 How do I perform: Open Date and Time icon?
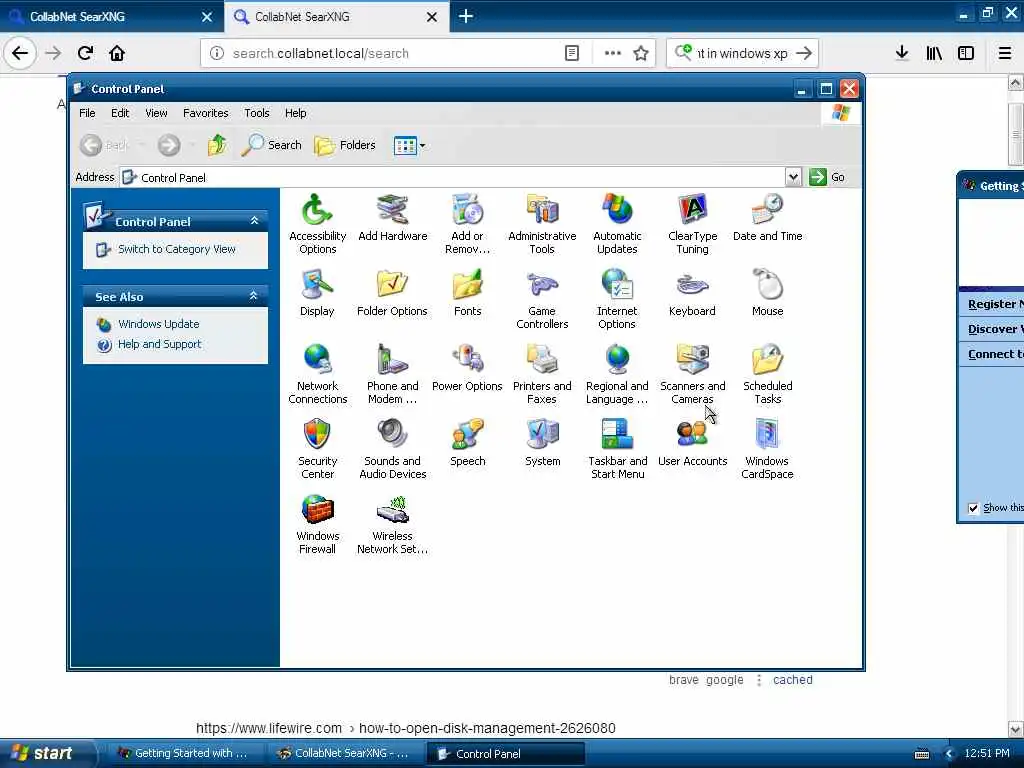tap(767, 218)
